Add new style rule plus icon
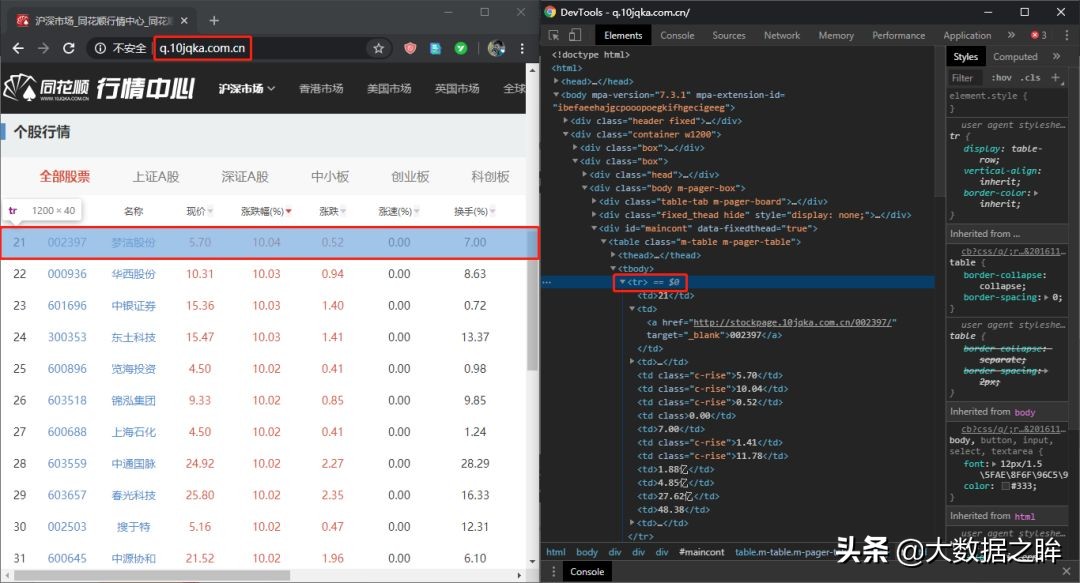This screenshot has height=583, width=1080. click(1056, 78)
